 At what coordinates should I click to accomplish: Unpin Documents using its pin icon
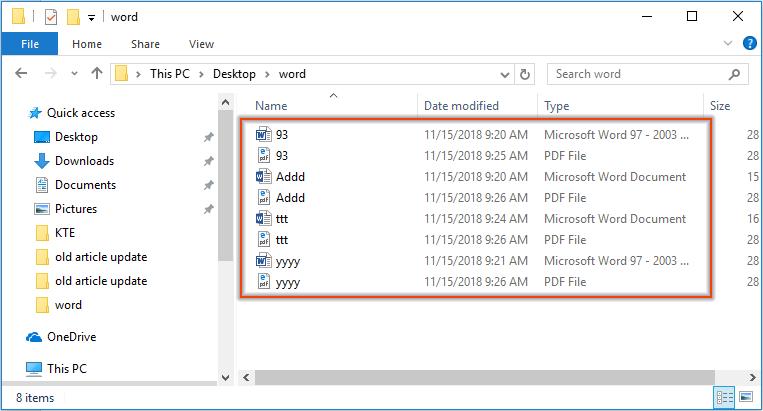pos(208,185)
